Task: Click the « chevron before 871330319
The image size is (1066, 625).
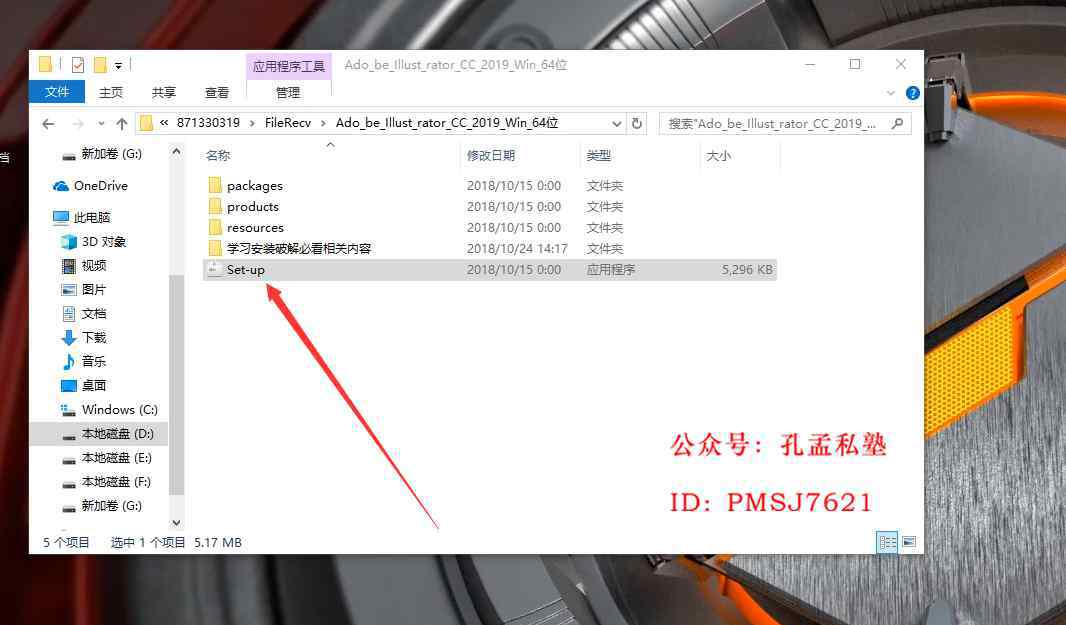Action: 164,123
